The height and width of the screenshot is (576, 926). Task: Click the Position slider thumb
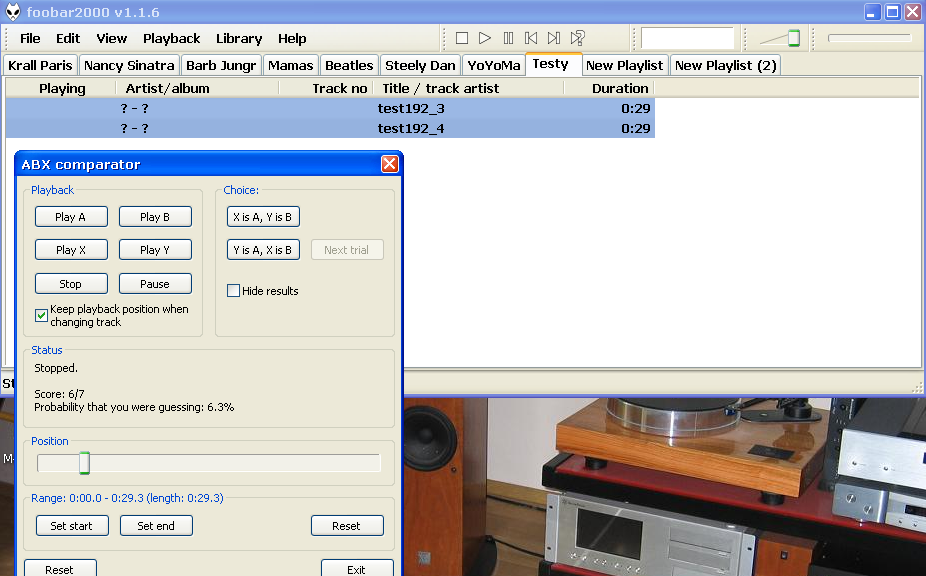coord(84,463)
